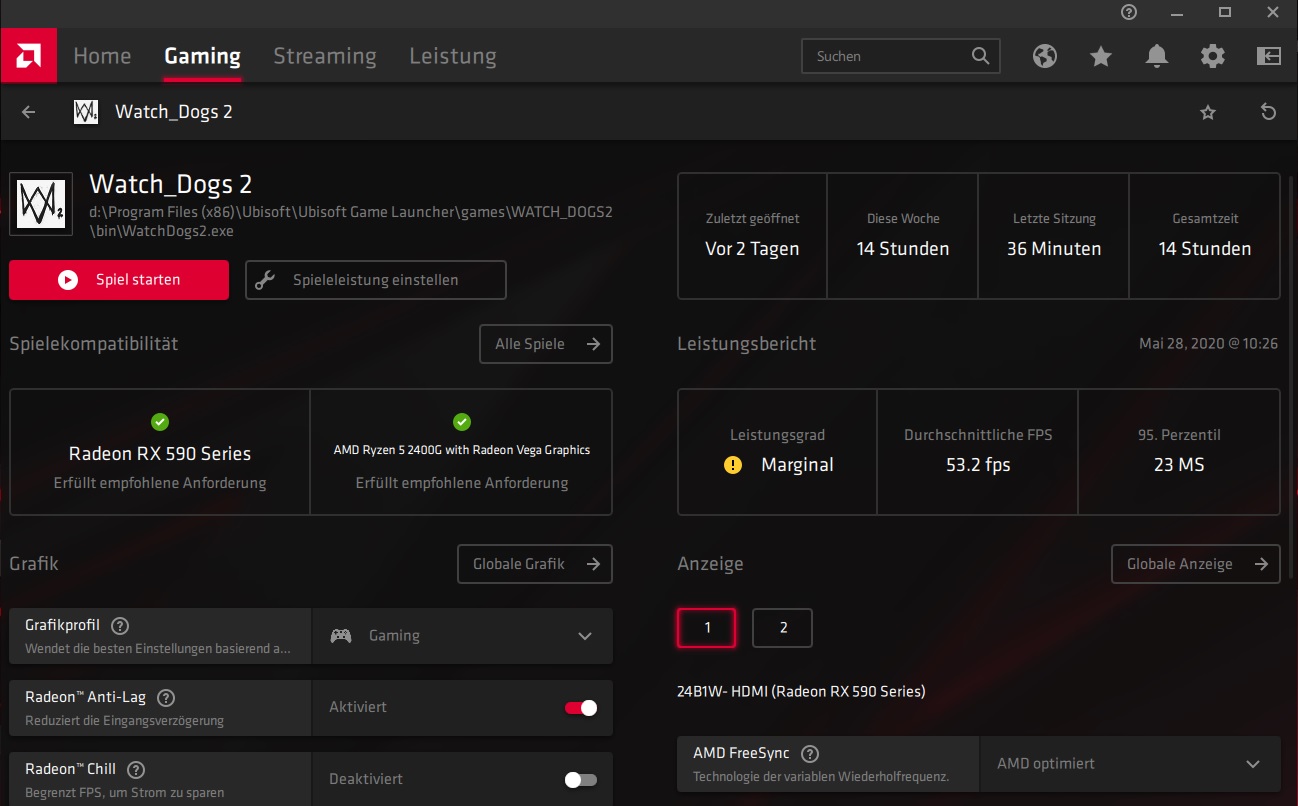Click the Diese Woche 14 Stunden box
1298x806 pixels.
pos(903,236)
